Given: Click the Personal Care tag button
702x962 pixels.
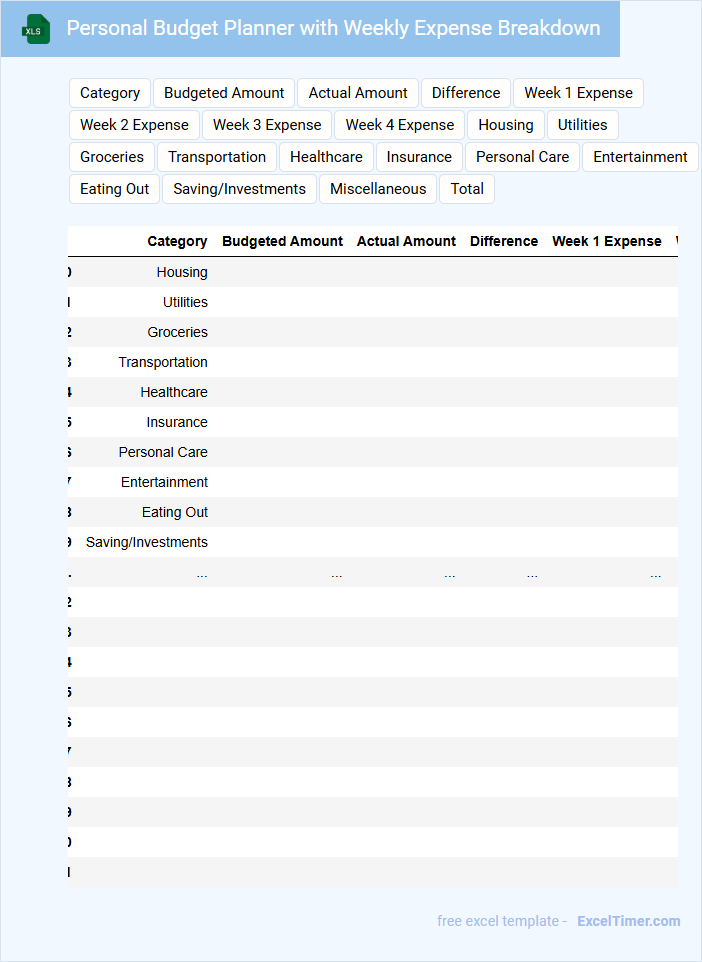Looking at the screenshot, I should click(x=522, y=157).
